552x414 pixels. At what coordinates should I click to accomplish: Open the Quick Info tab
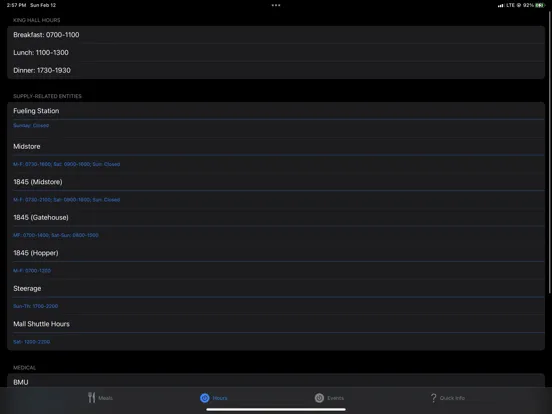point(447,398)
